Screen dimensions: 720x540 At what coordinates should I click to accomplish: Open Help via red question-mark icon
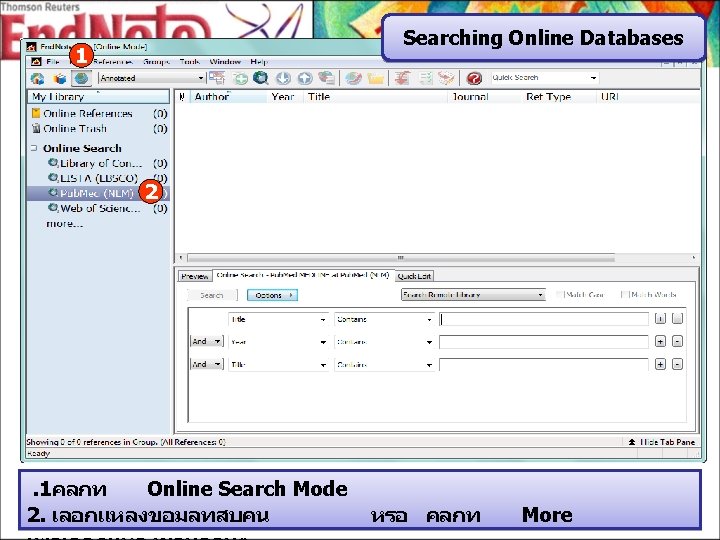[474, 78]
